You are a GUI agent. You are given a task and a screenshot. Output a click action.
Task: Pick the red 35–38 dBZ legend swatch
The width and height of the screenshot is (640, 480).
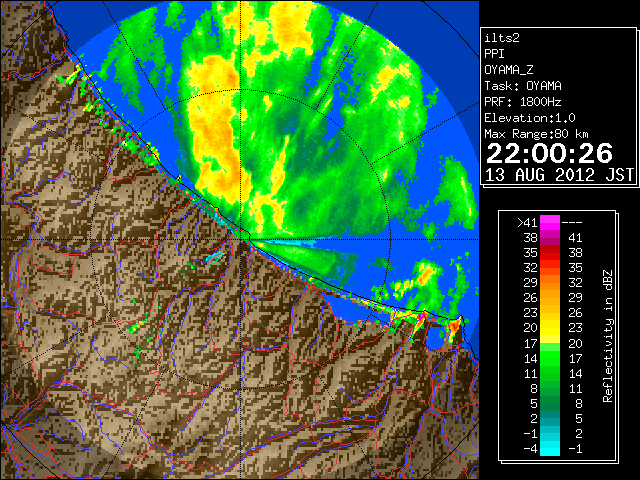[x=550, y=253]
